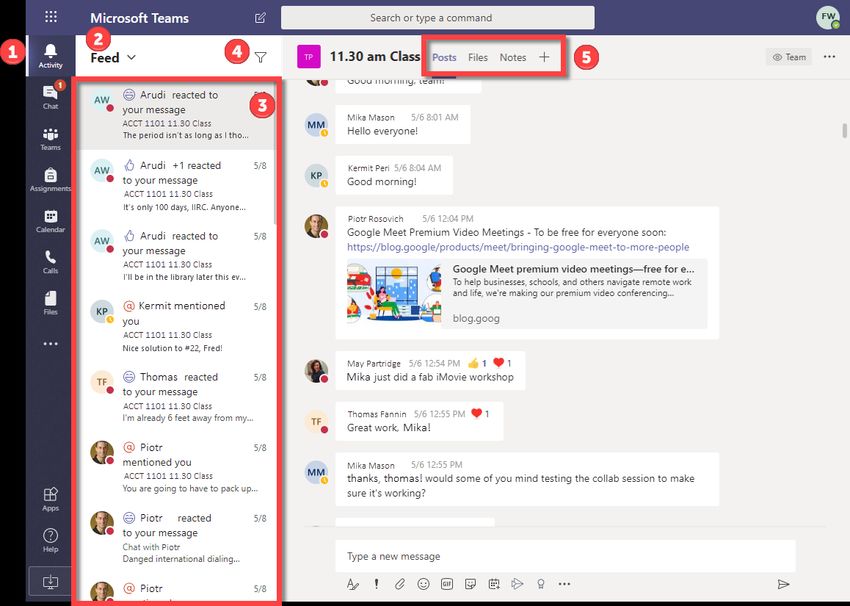This screenshot has width=850, height=606.
Task: Click Mika's message about testing the collab session
Action: (527, 479)
